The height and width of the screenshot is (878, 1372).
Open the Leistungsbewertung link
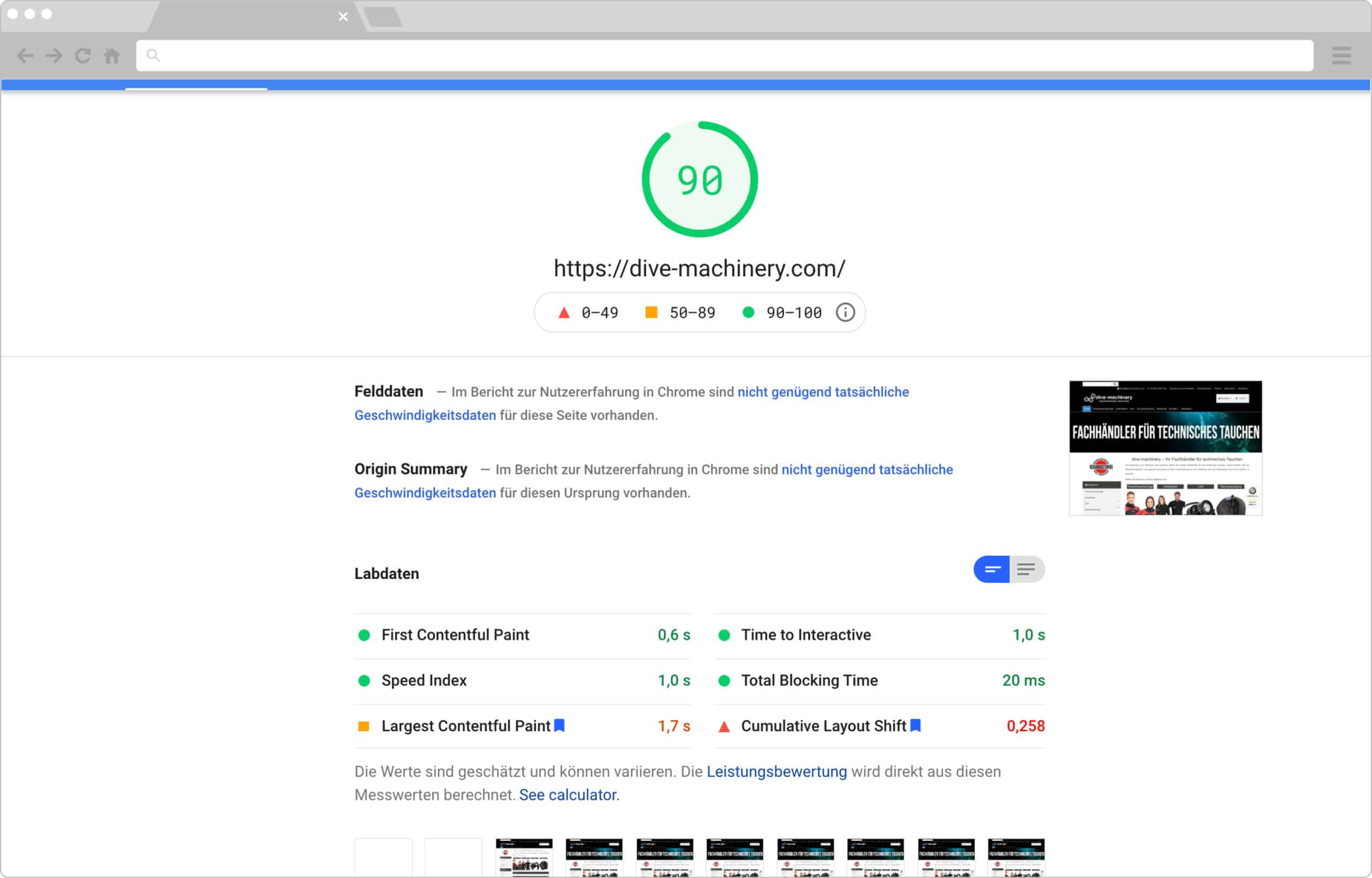tap(776, 771)
